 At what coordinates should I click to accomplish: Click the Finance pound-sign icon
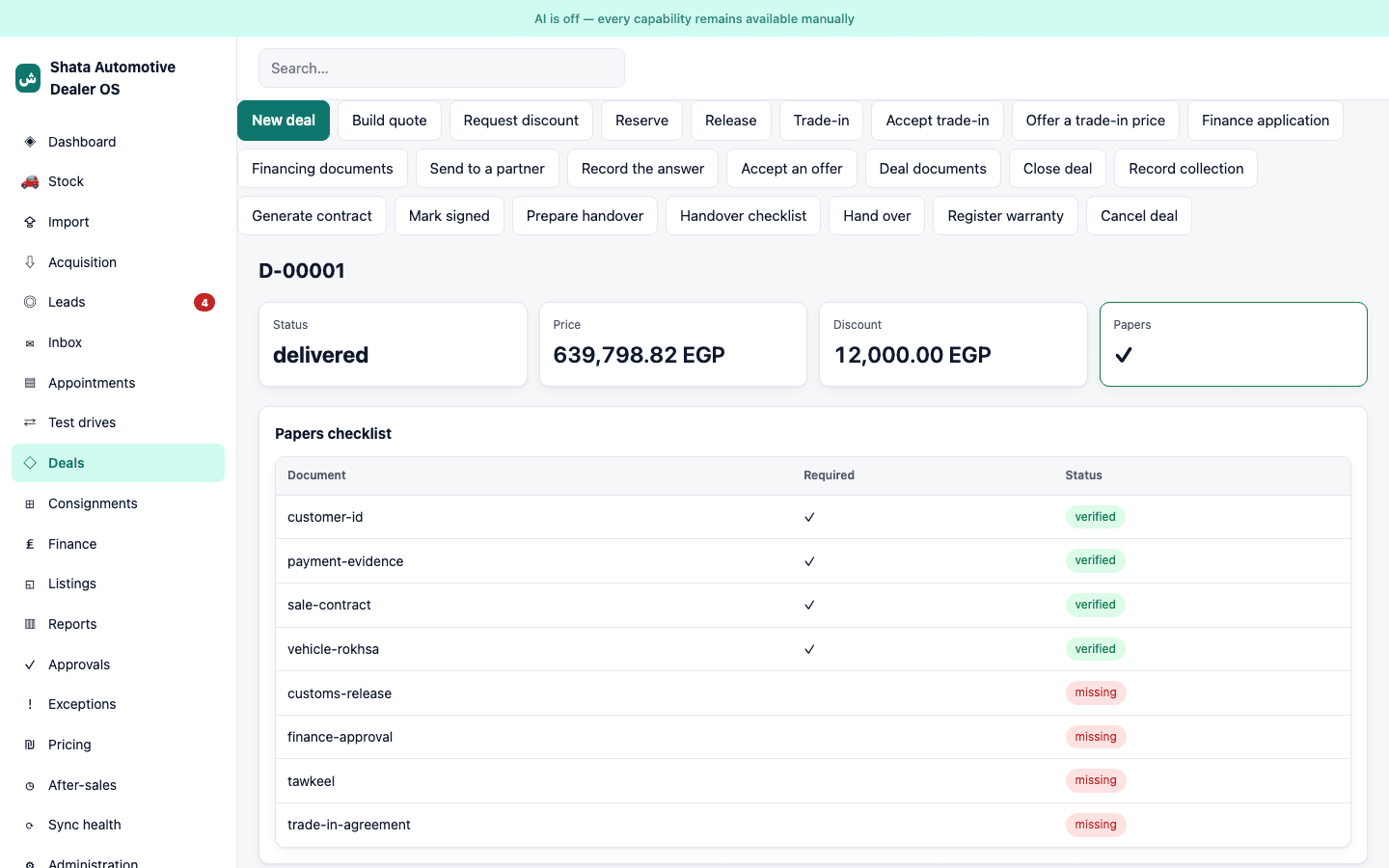tap(30, 544)
